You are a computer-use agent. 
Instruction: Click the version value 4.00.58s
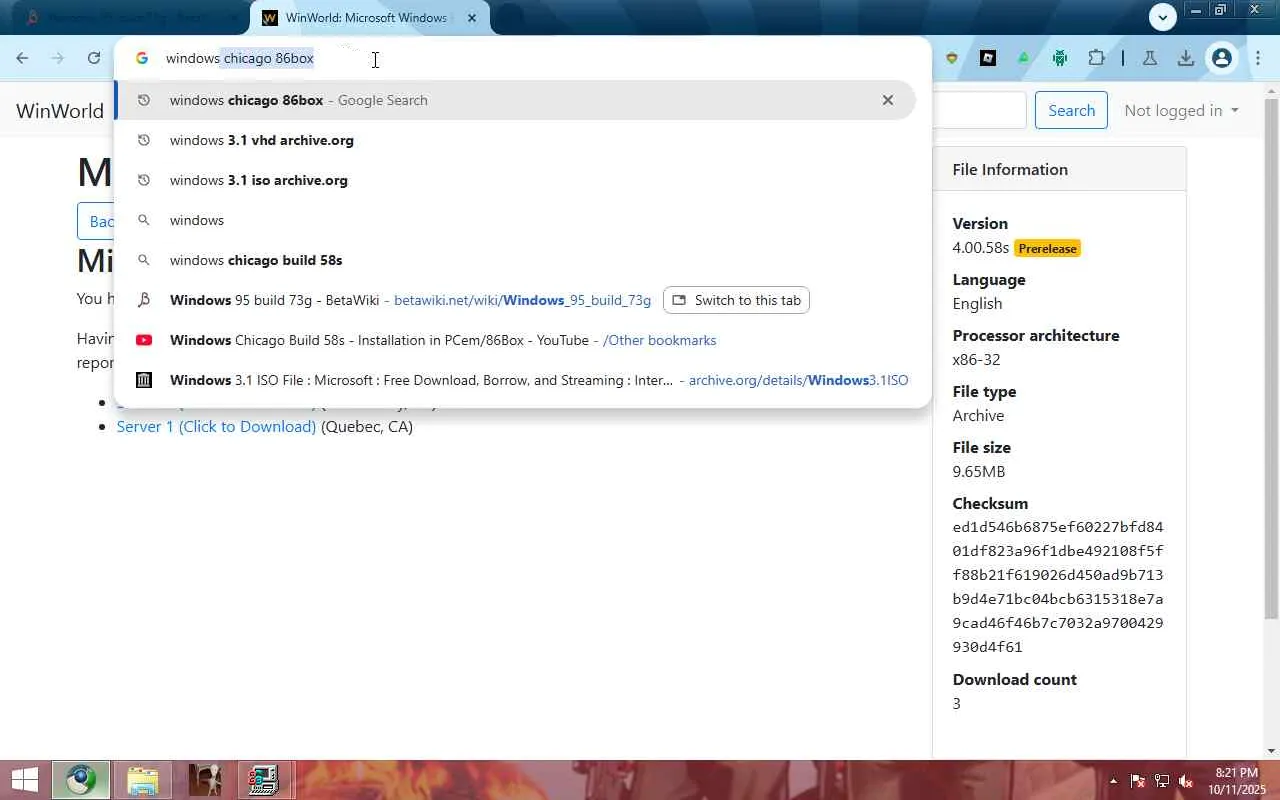point(980,247)
